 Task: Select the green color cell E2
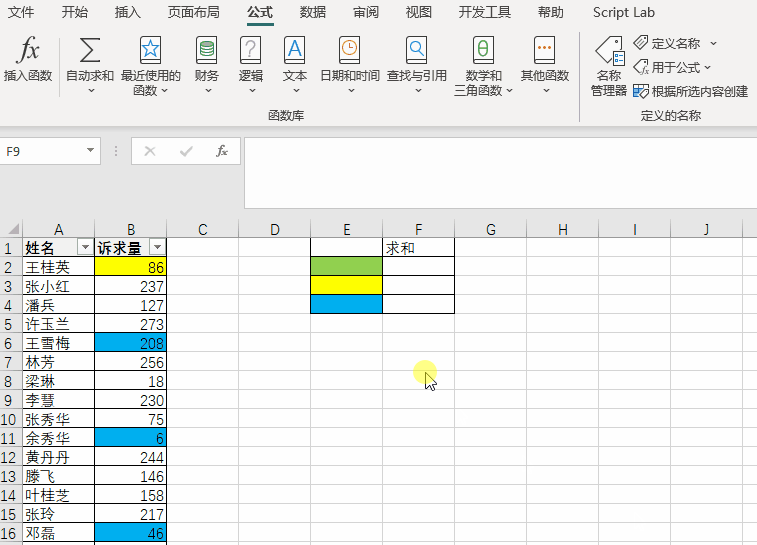tap(347, 266)
